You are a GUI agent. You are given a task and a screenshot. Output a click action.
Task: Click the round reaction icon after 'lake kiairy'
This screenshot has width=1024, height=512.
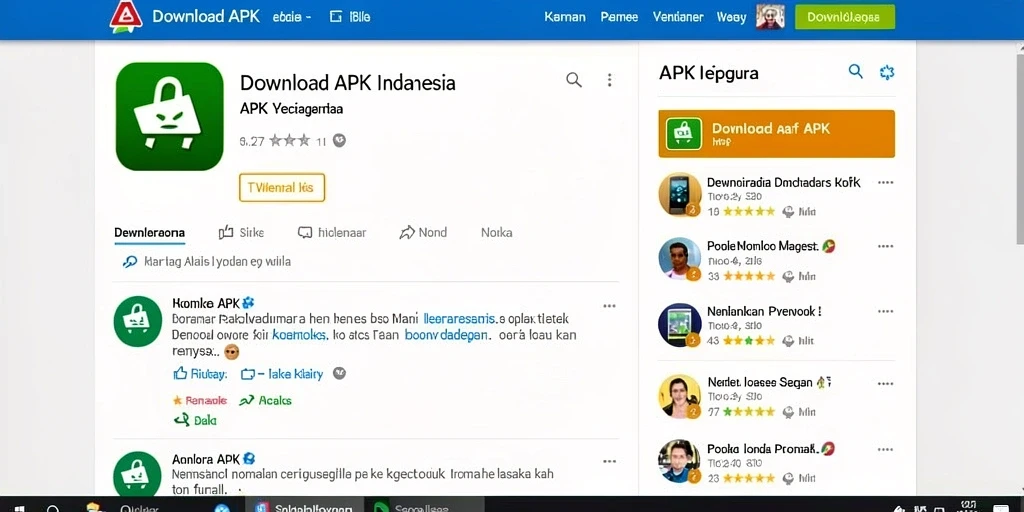pos(339,374)
